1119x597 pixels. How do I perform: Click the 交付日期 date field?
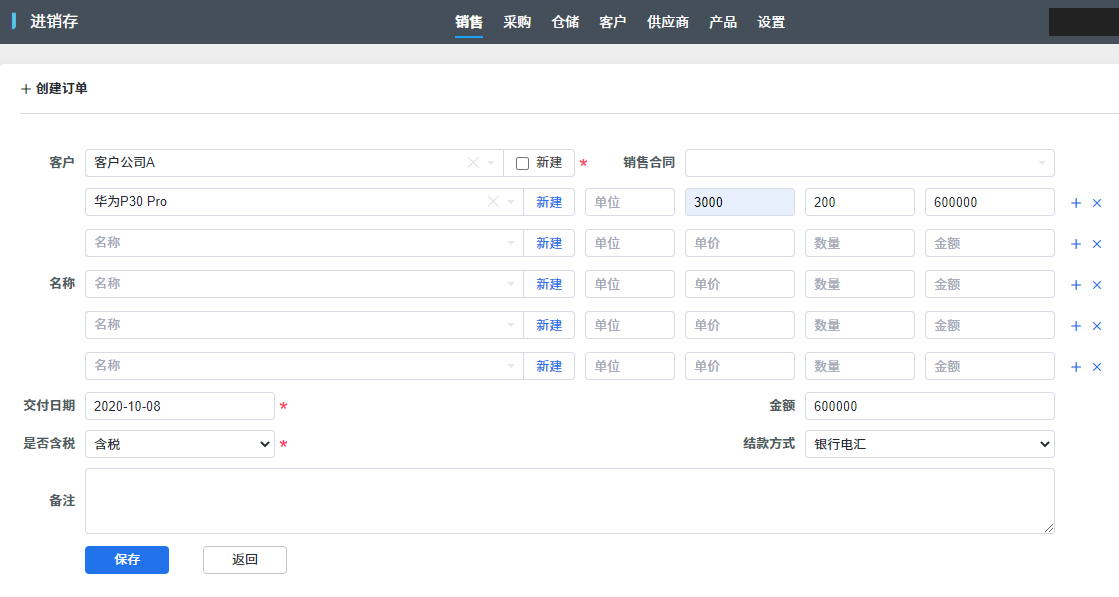tap(180, 406)
